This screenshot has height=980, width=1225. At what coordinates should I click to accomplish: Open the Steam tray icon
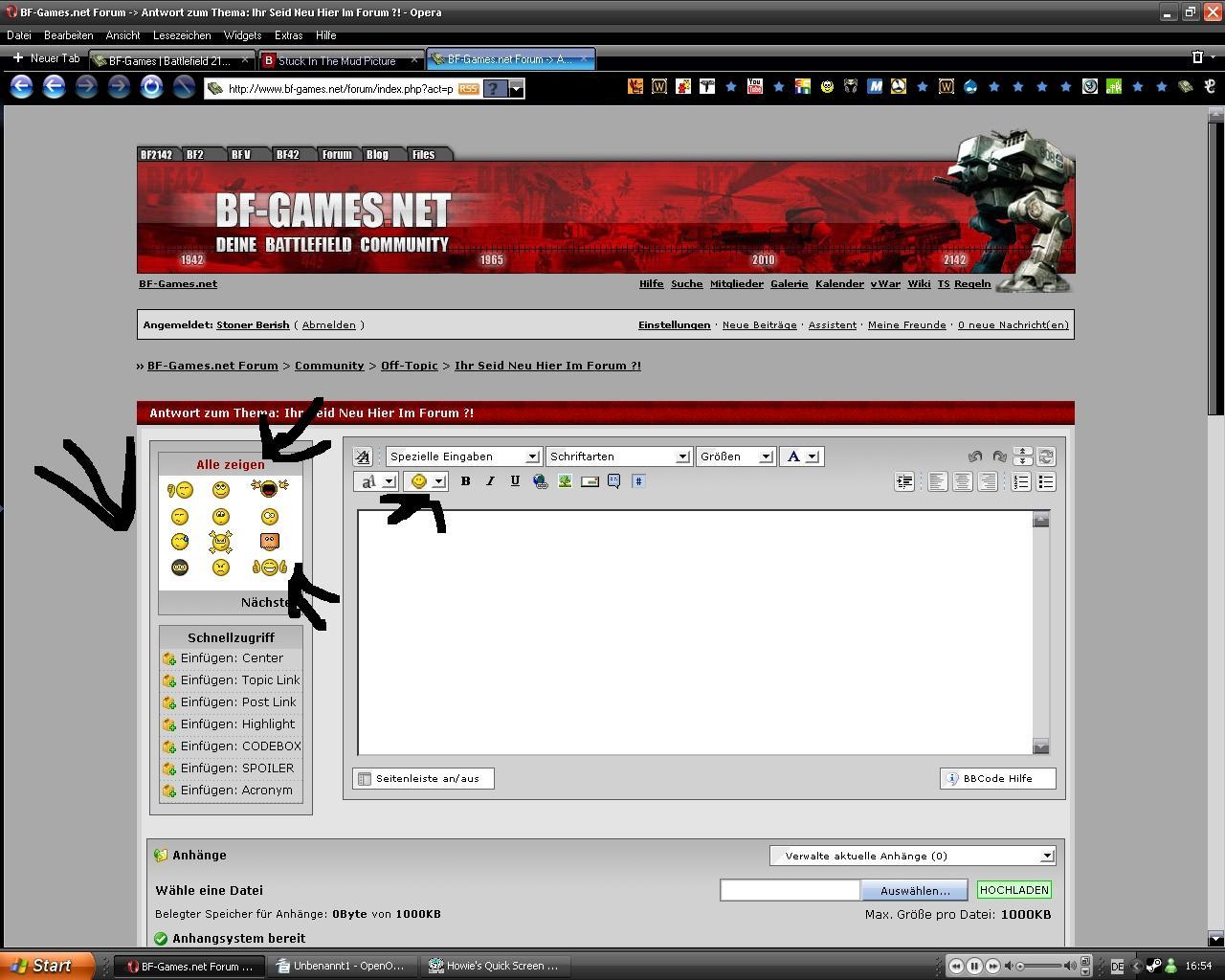click(1154, 966)
